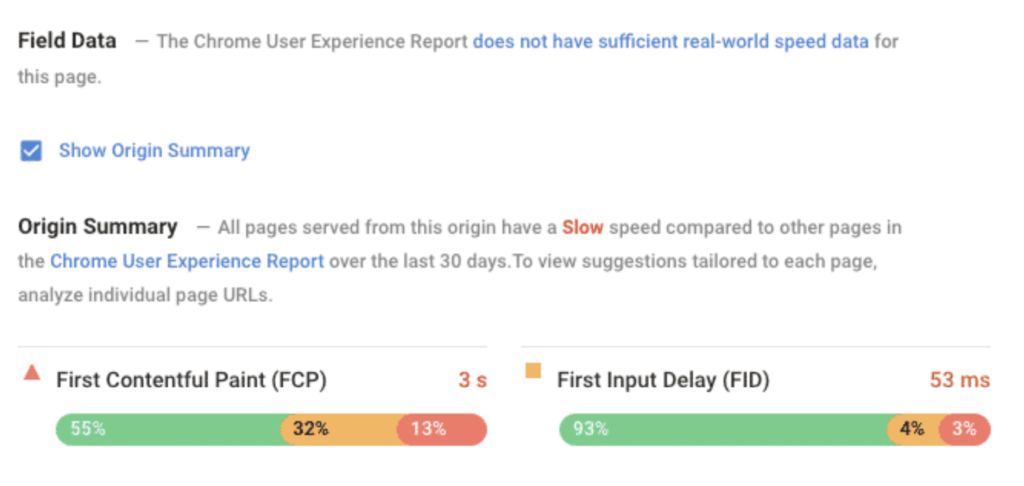Open the insufficient real-world speed data link

tap(670, 42)
